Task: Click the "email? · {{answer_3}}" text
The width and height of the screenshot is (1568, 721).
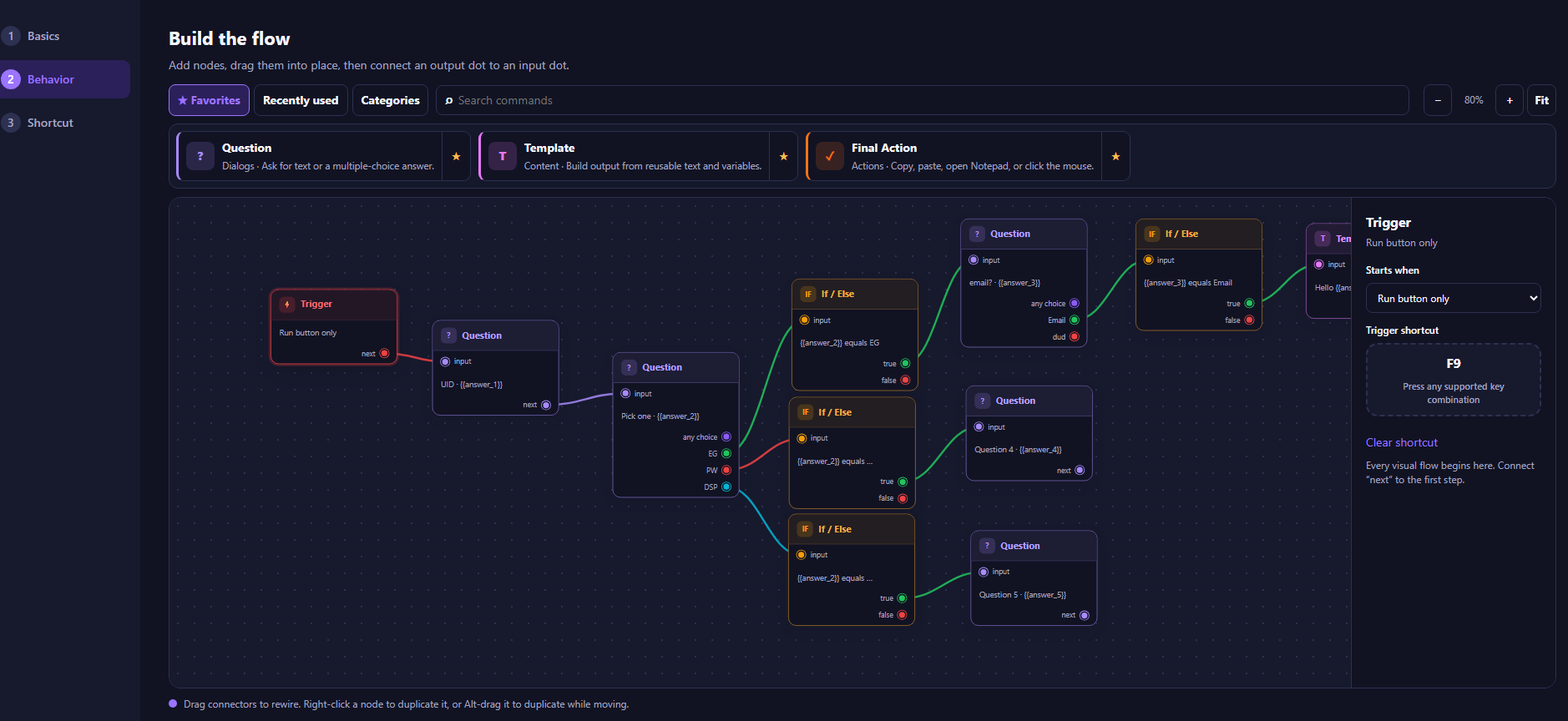Action: (x=1004, y=283)
